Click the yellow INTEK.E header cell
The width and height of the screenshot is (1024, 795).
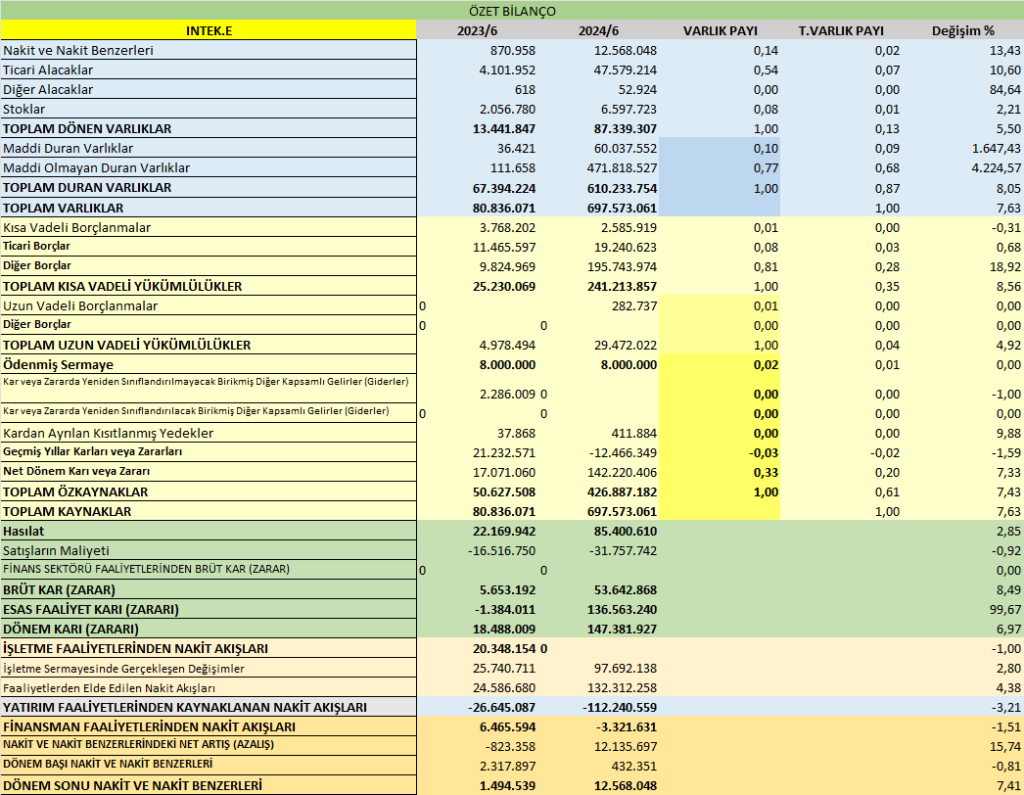tap(208, 30)
